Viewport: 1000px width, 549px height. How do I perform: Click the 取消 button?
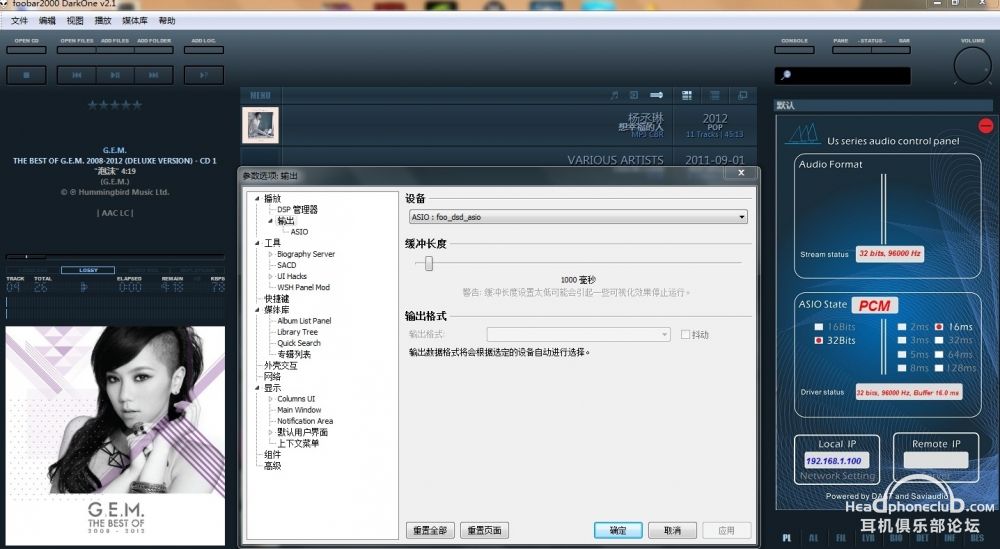[672, 530]
